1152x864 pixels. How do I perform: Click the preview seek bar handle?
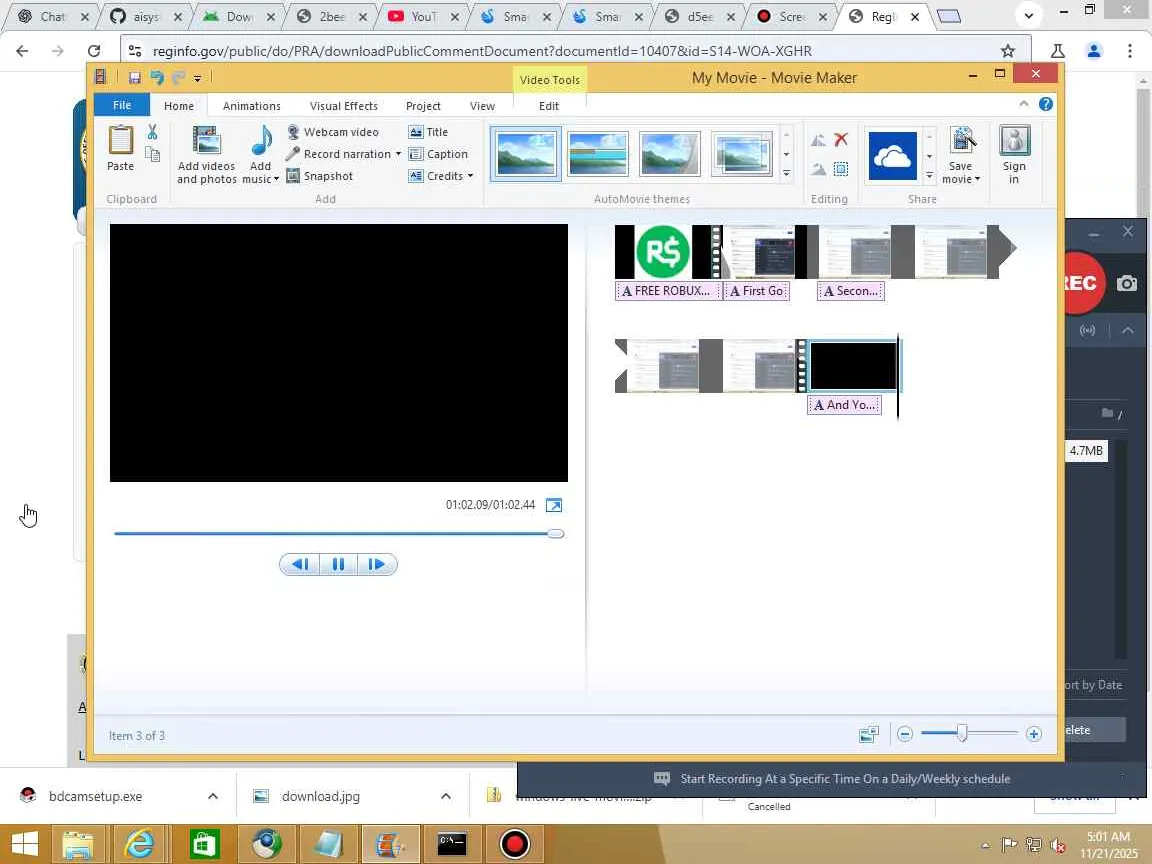click(x=556, y=533)
